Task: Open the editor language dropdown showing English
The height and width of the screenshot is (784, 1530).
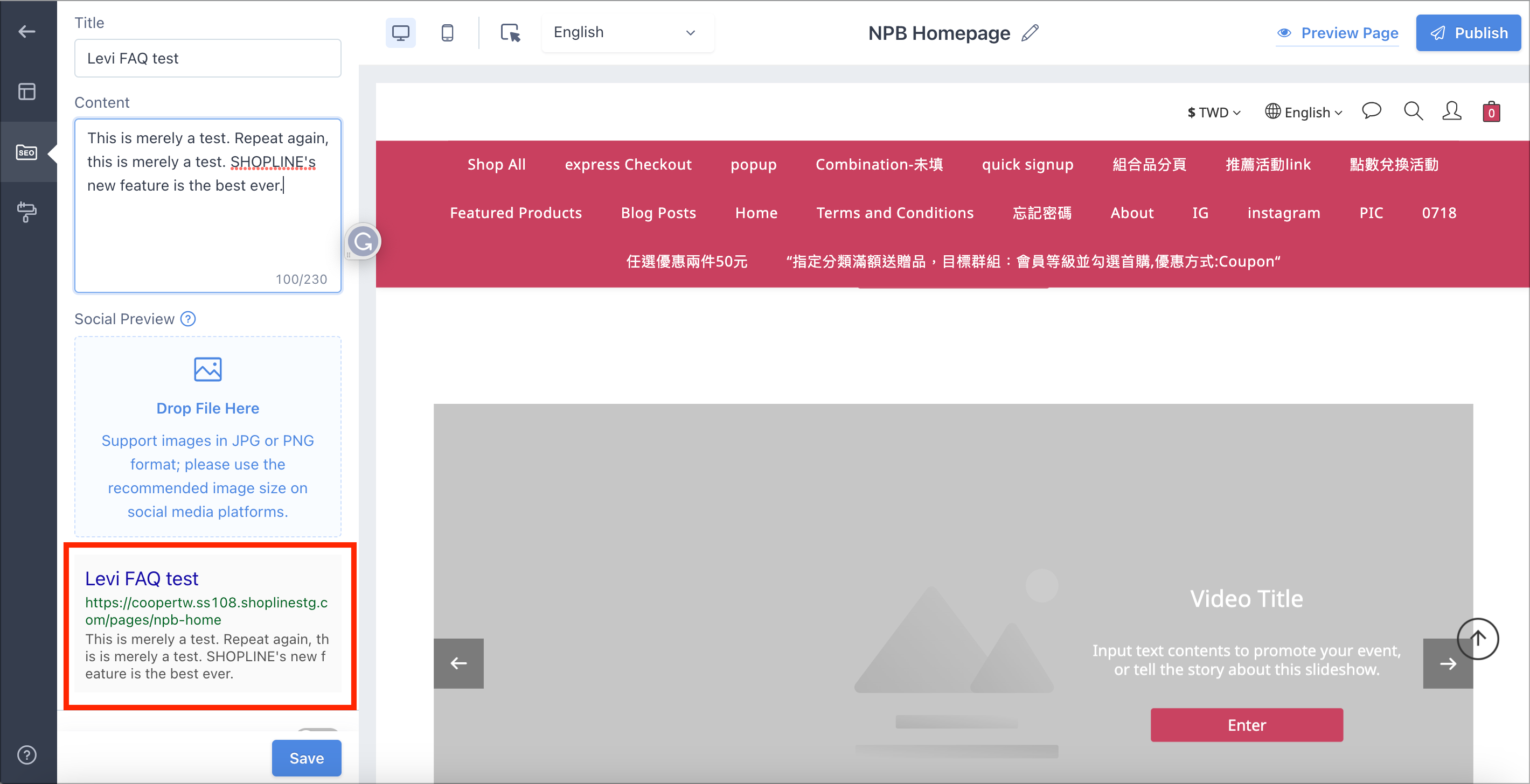Action: (x=627, y=33)
